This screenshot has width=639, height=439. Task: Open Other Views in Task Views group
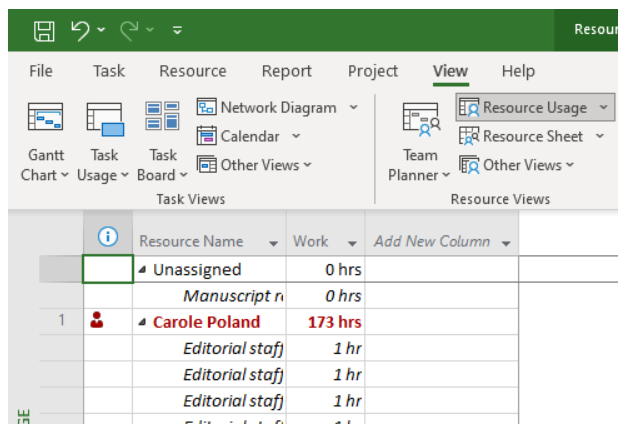point(254,165)
